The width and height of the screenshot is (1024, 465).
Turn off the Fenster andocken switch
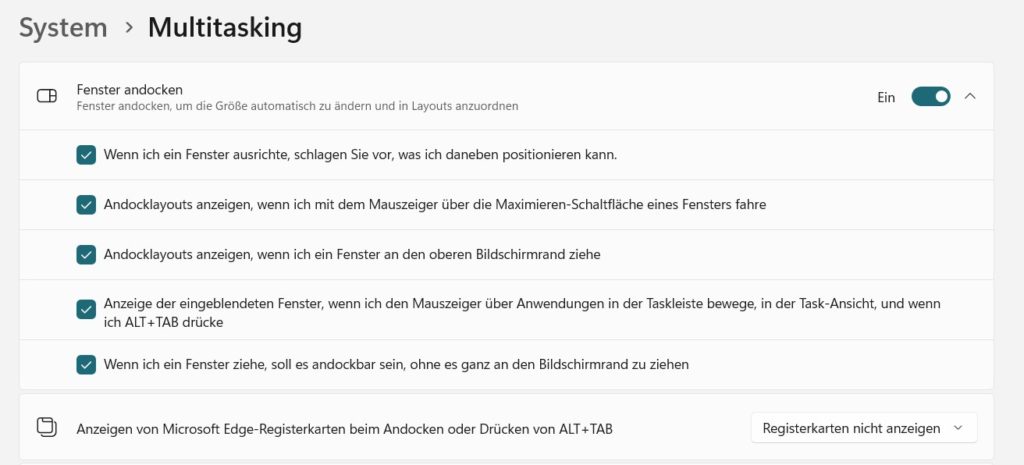click(x=931, y=97)
